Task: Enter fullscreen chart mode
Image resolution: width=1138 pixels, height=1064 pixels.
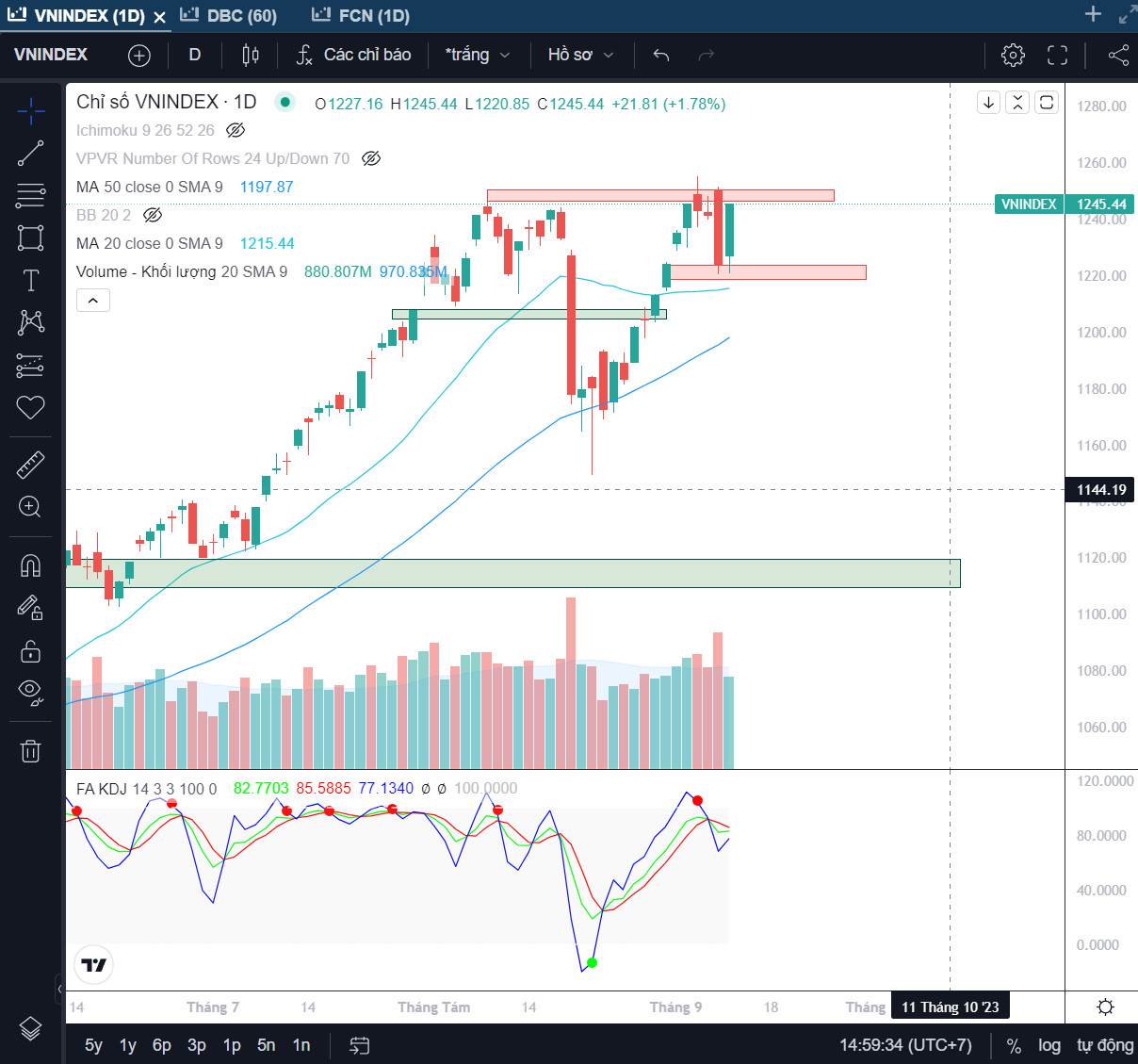Action: (1058, 56)
